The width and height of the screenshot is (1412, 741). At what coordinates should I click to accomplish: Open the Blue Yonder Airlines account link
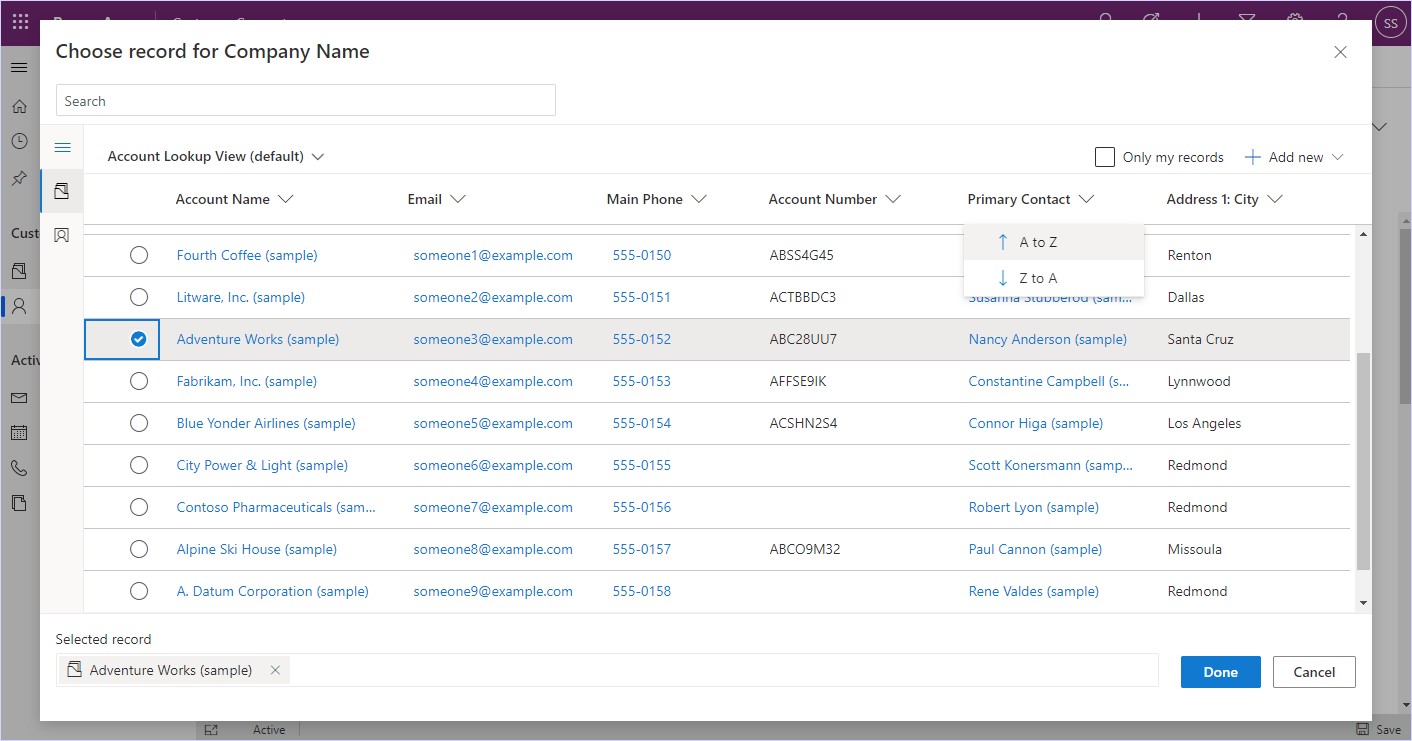pyautogui.click(x=266, y=423)
